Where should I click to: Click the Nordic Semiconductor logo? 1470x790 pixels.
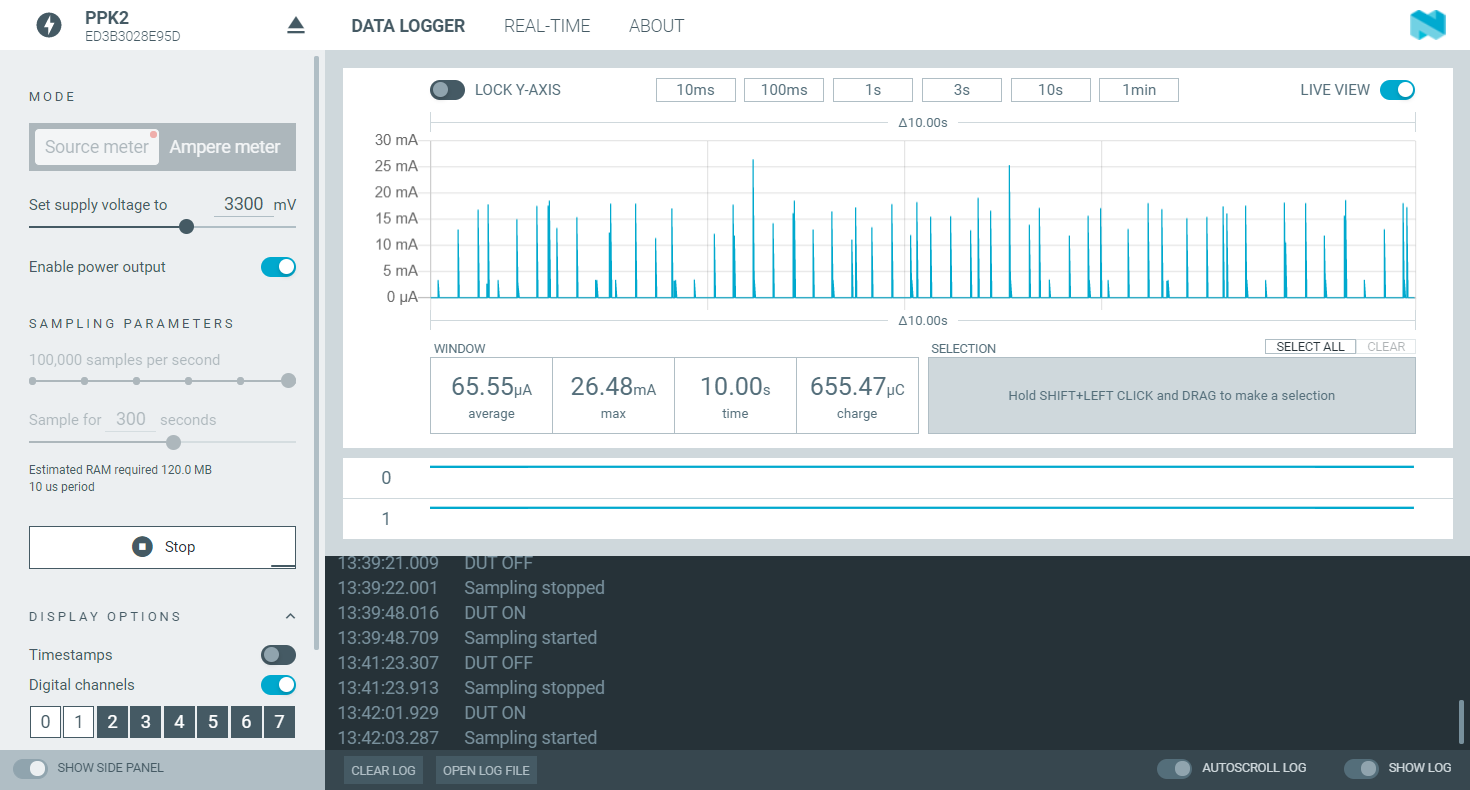pyautogui.click(x=1428, y=25)
